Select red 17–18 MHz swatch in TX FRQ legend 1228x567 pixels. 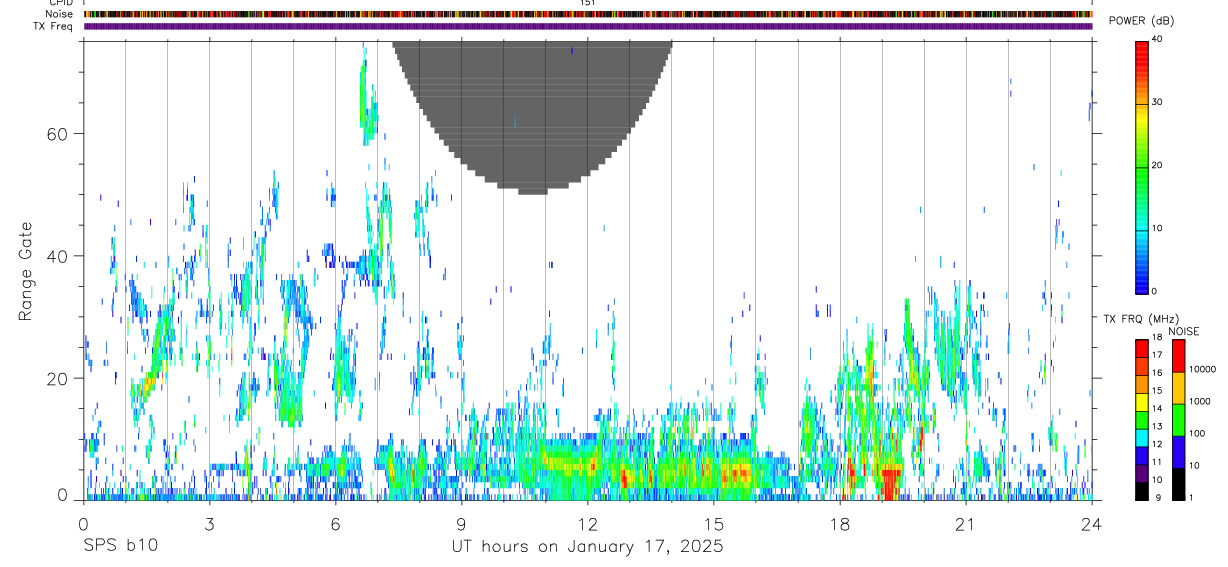(x=1142, y=349)
